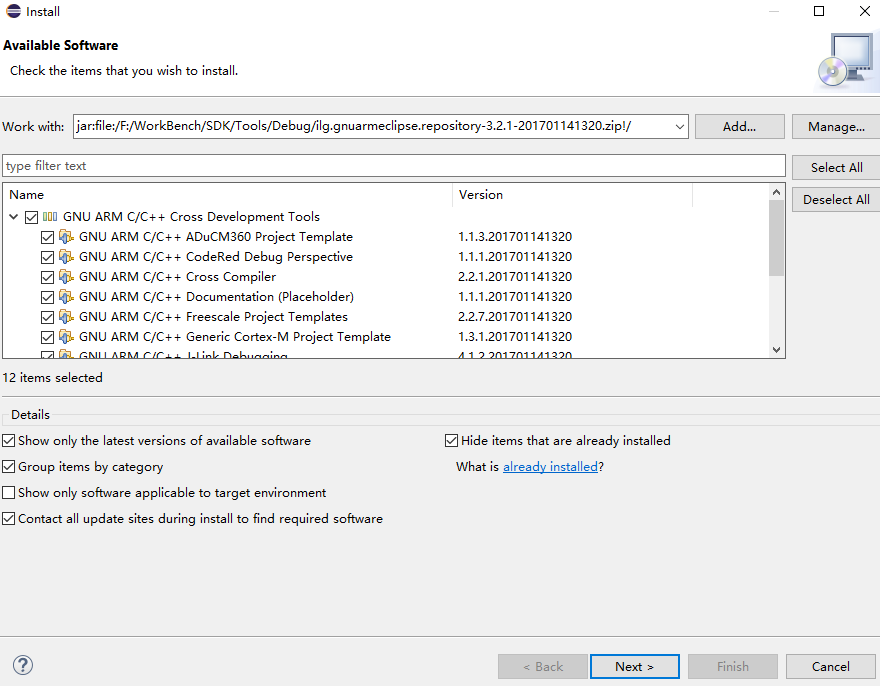Click Select All button
Screen dimensions: 880x686
pyautogui.click(x=836, y=167)
